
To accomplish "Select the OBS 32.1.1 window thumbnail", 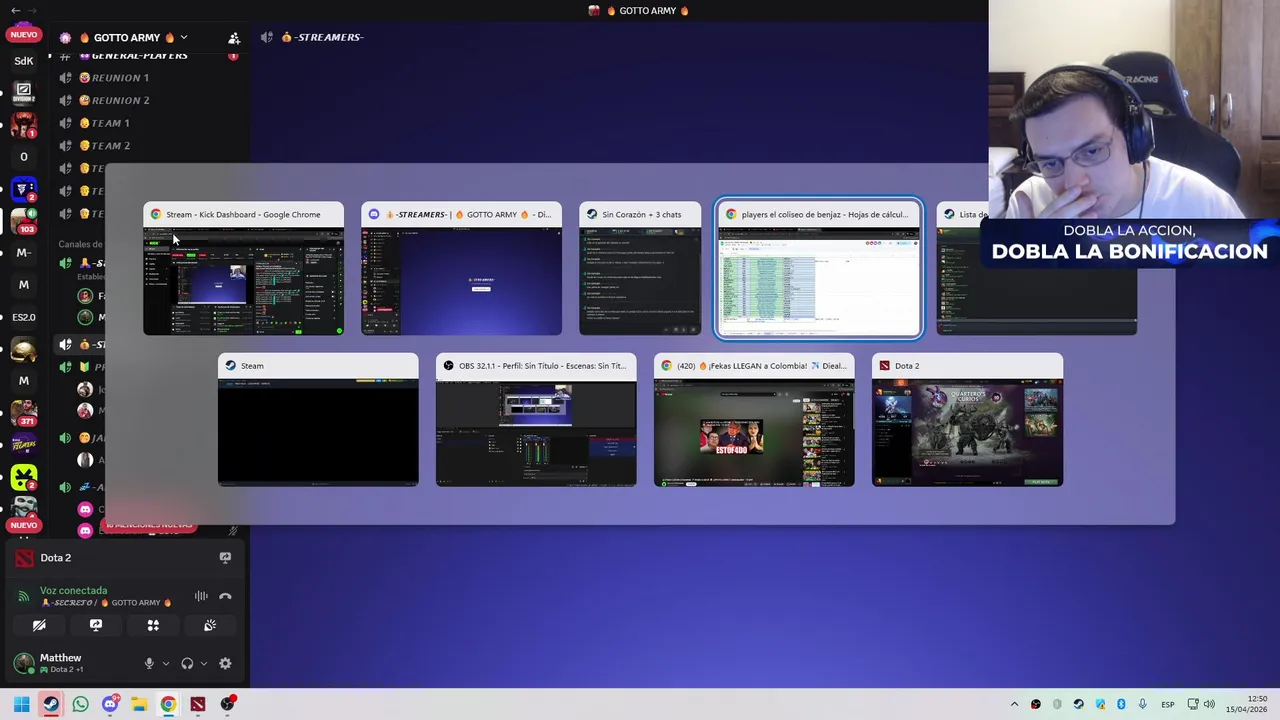I will [536, 420].
